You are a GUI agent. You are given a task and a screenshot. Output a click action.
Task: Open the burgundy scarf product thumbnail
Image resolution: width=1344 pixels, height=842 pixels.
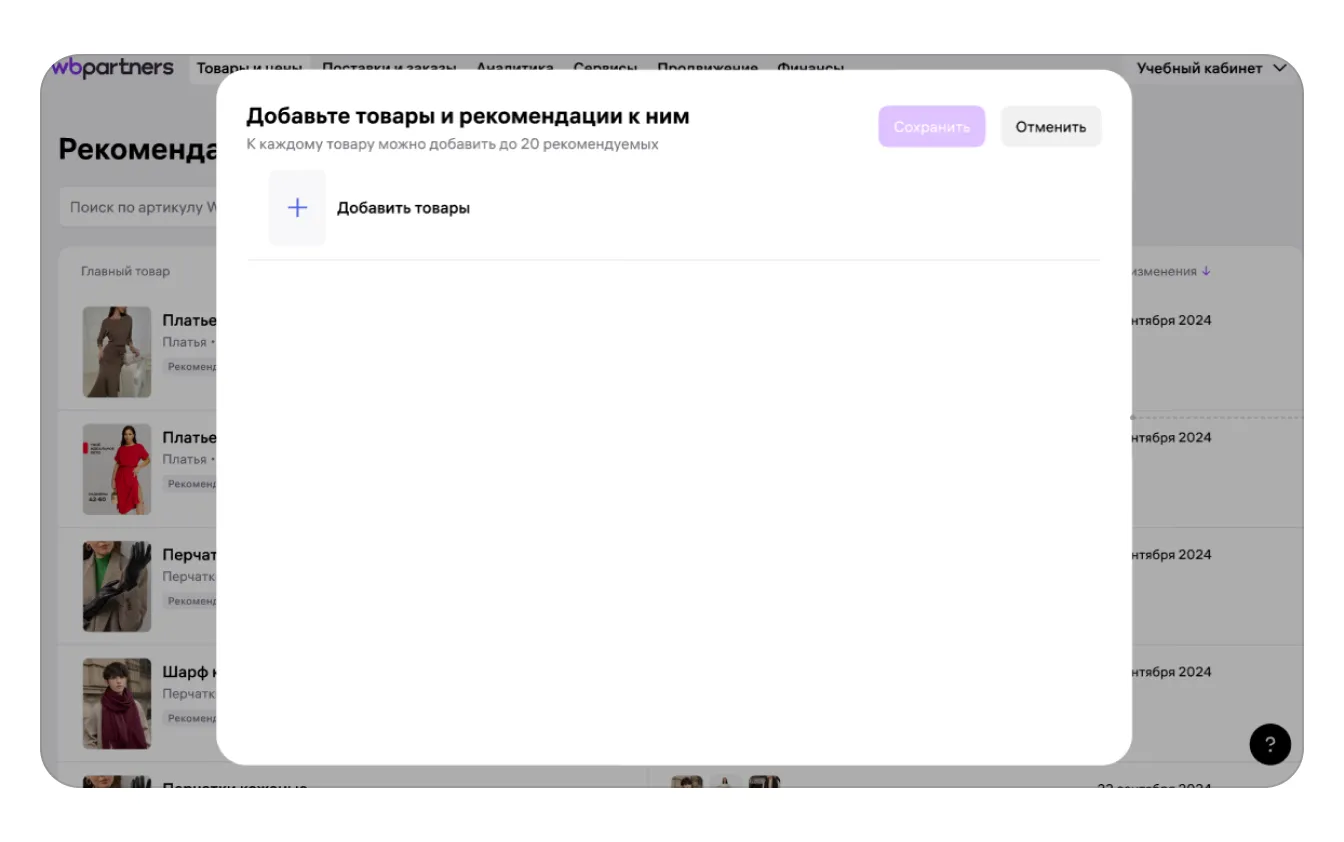[117, 703]
